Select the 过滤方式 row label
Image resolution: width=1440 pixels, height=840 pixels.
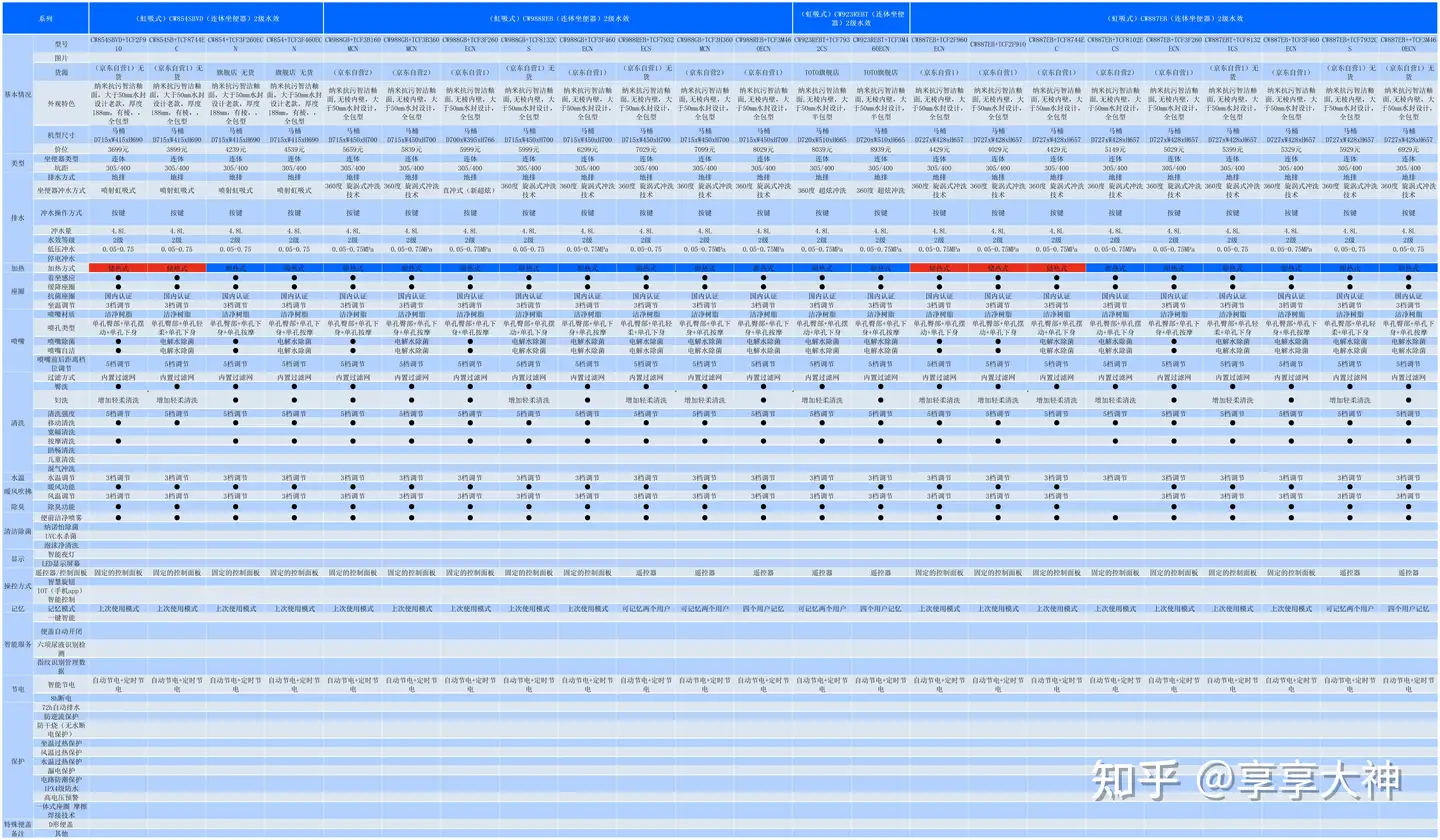(61, 377)
